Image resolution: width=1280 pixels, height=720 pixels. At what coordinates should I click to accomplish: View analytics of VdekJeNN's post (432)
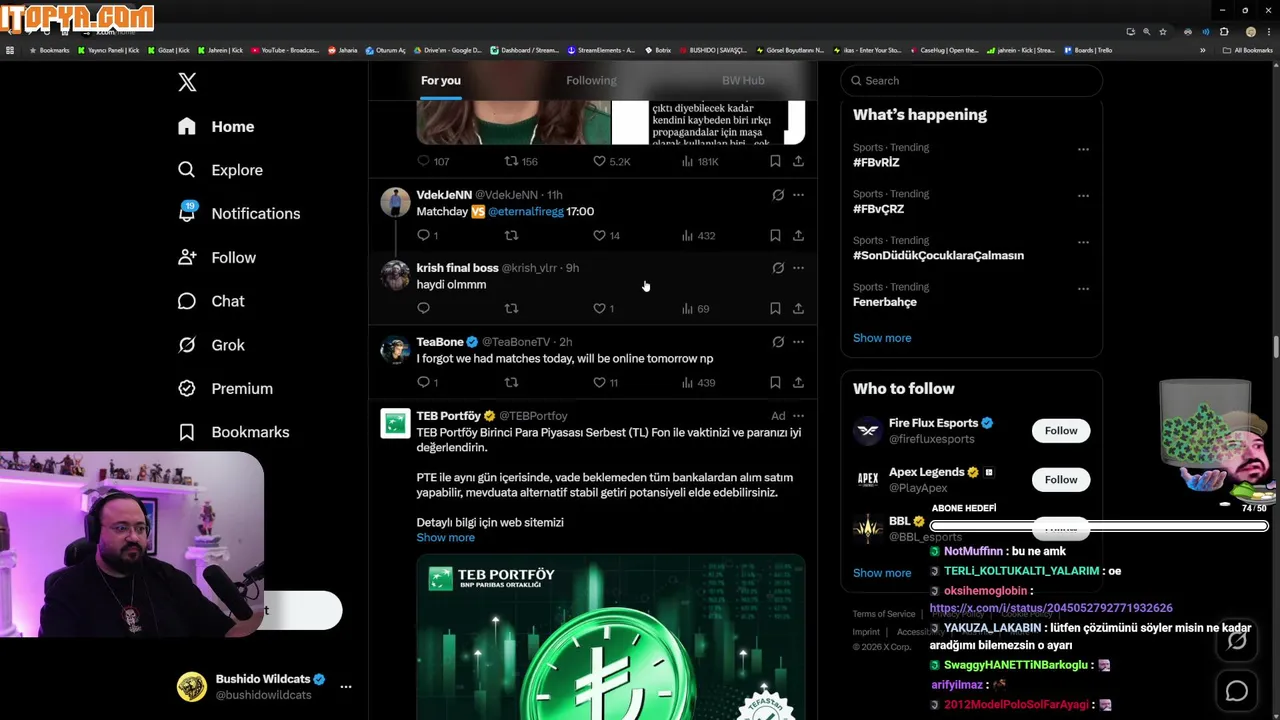click(698, 236)
